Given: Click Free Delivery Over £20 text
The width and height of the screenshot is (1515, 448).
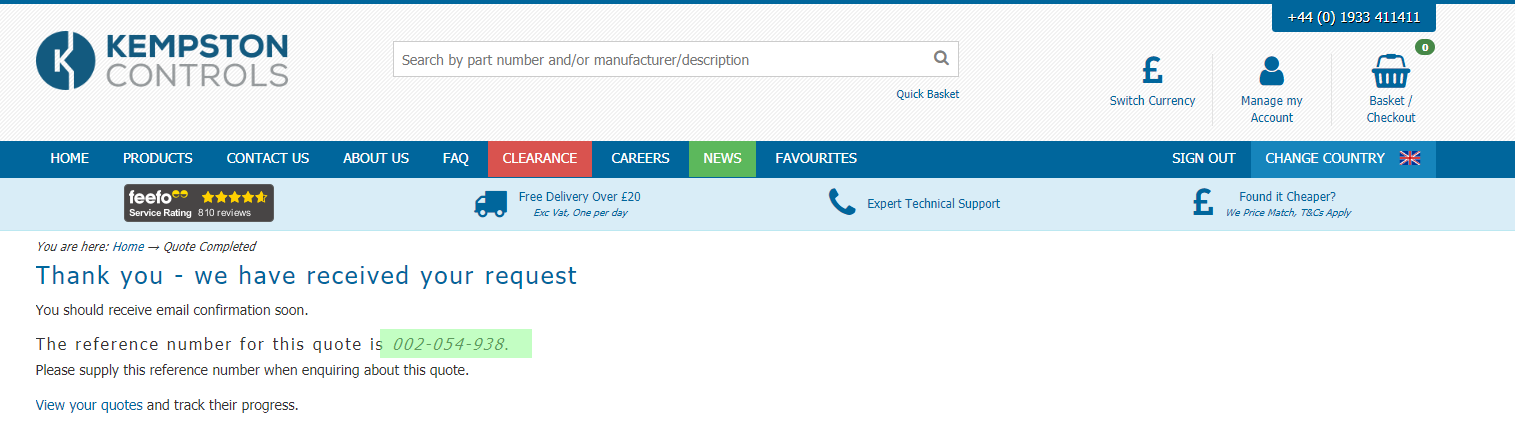Looking at the screenshot, I should (x=580, y=197).
